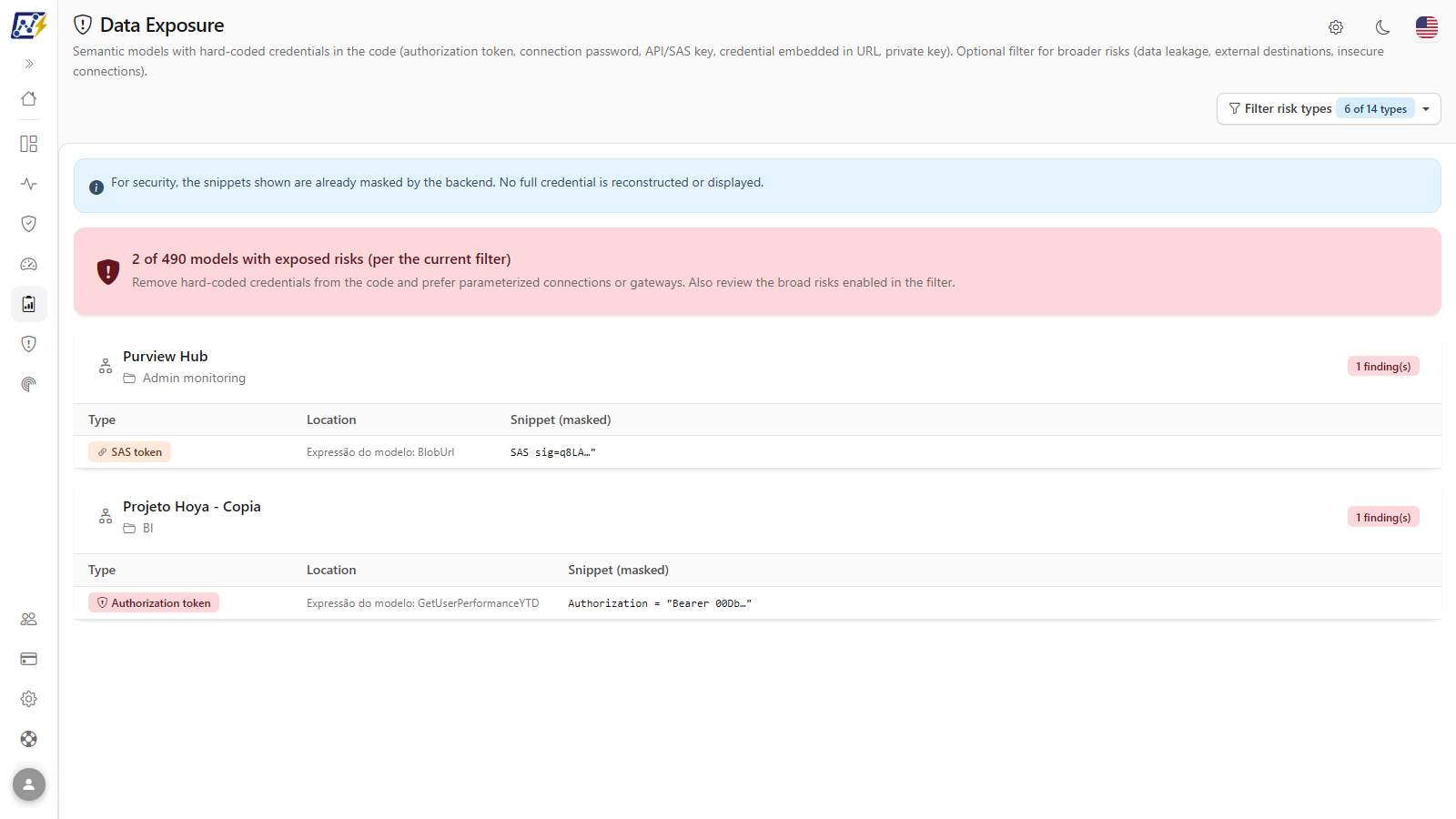Viewport: 1456px width, 819px height.
Task: Click the Projeto Hoya 1 finding(s) badge
Action: coord(1383,518)
